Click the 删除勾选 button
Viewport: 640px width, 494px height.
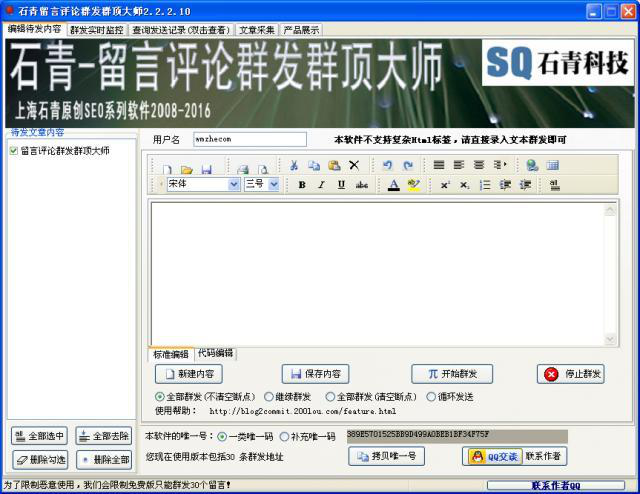(40, 460)
